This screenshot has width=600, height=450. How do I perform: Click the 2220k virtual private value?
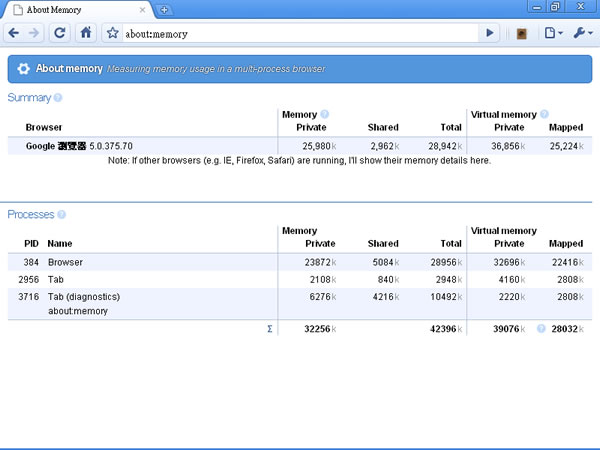pos(512,297)
